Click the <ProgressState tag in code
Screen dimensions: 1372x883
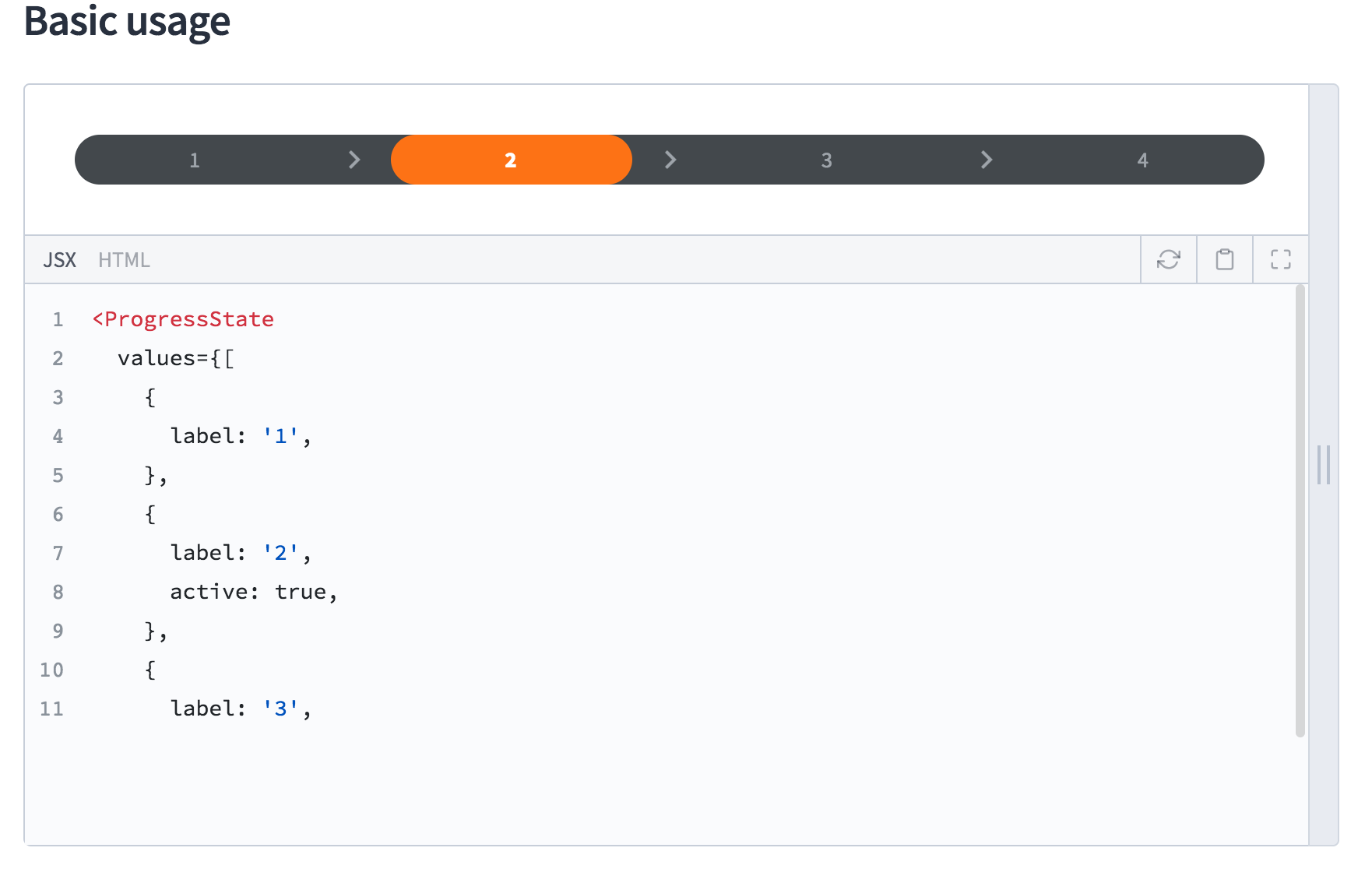point(183,319)
